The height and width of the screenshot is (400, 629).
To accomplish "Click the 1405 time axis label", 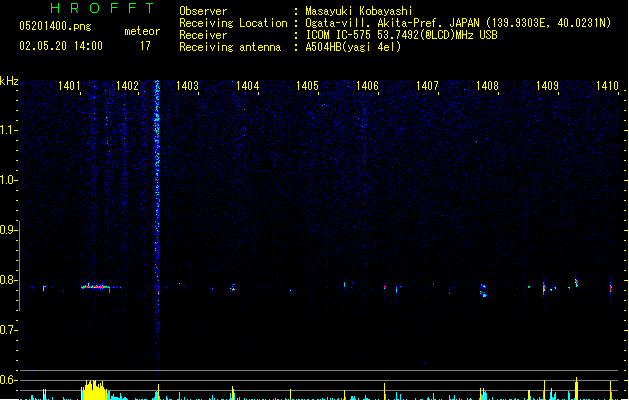I will [307, 86].
